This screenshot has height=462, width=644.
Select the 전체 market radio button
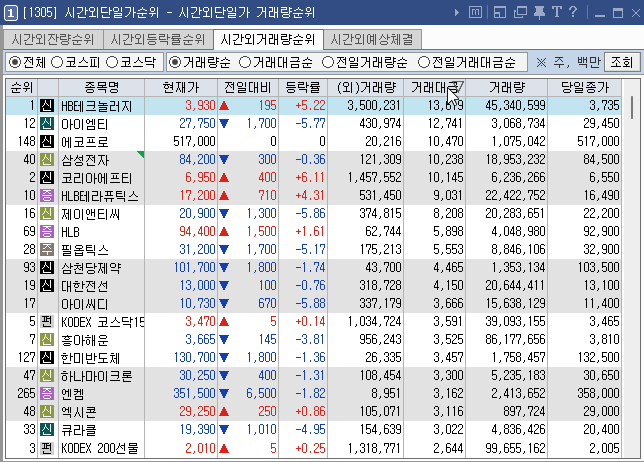[x=15, y=62]
